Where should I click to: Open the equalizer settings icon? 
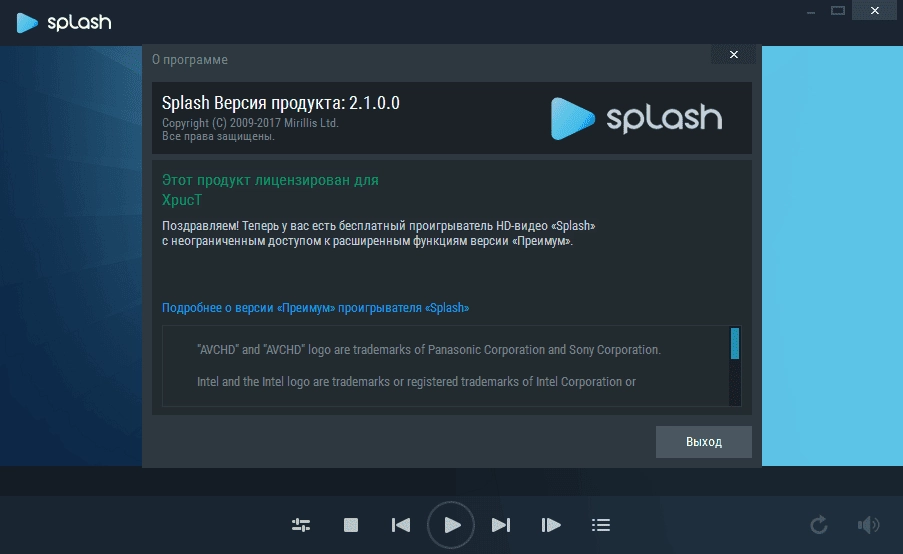(301, 525)
